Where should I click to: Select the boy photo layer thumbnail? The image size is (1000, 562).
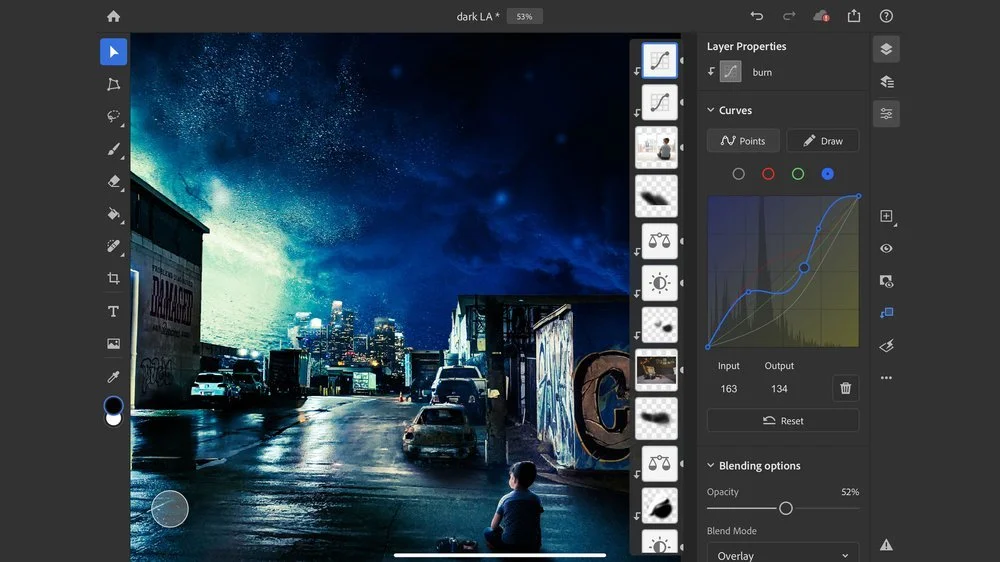[x=656, y=147]
